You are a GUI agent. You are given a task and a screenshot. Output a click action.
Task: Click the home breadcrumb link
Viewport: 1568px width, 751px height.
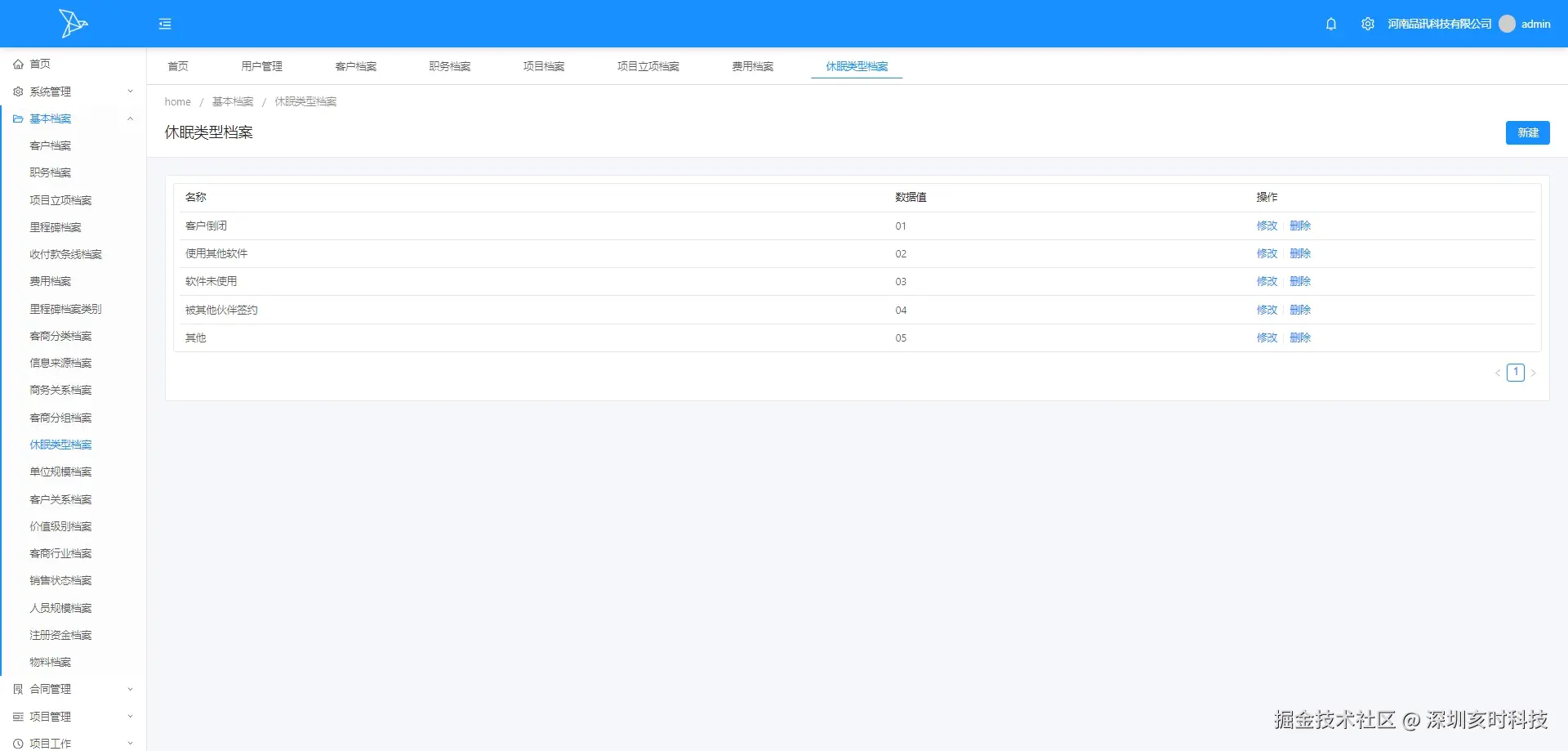(x=178, y=101)
